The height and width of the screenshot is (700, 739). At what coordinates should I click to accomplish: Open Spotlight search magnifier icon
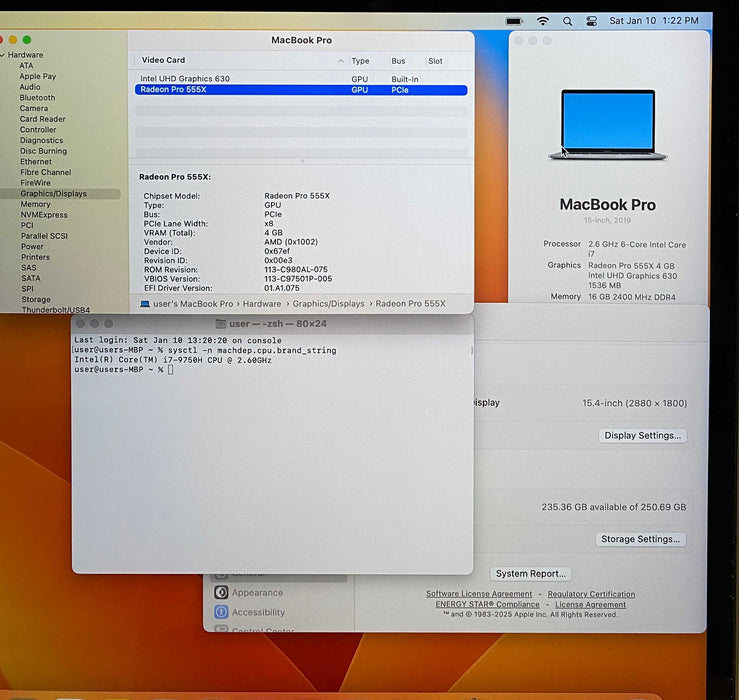click(x=567, y=21)
